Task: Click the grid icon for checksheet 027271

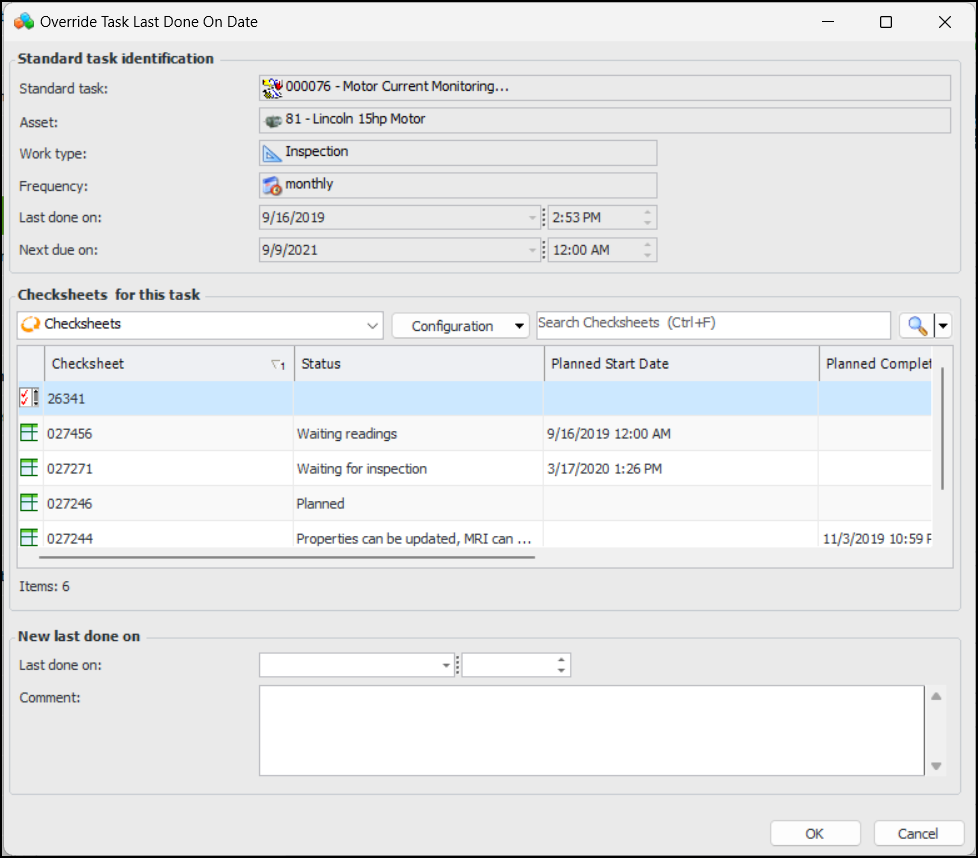Action: [29, 468]
